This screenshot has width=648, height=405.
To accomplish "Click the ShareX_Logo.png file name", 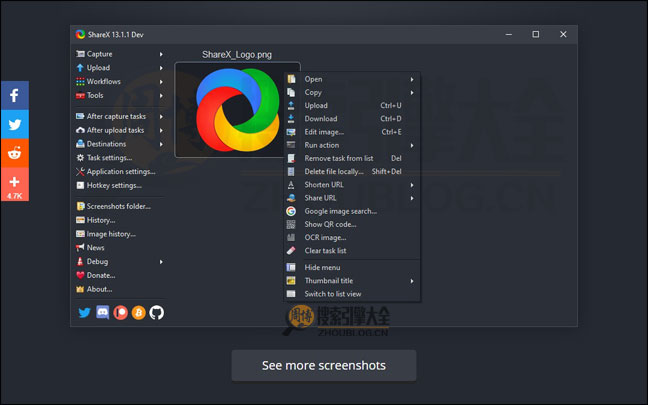I will click(x=237, y=55).
